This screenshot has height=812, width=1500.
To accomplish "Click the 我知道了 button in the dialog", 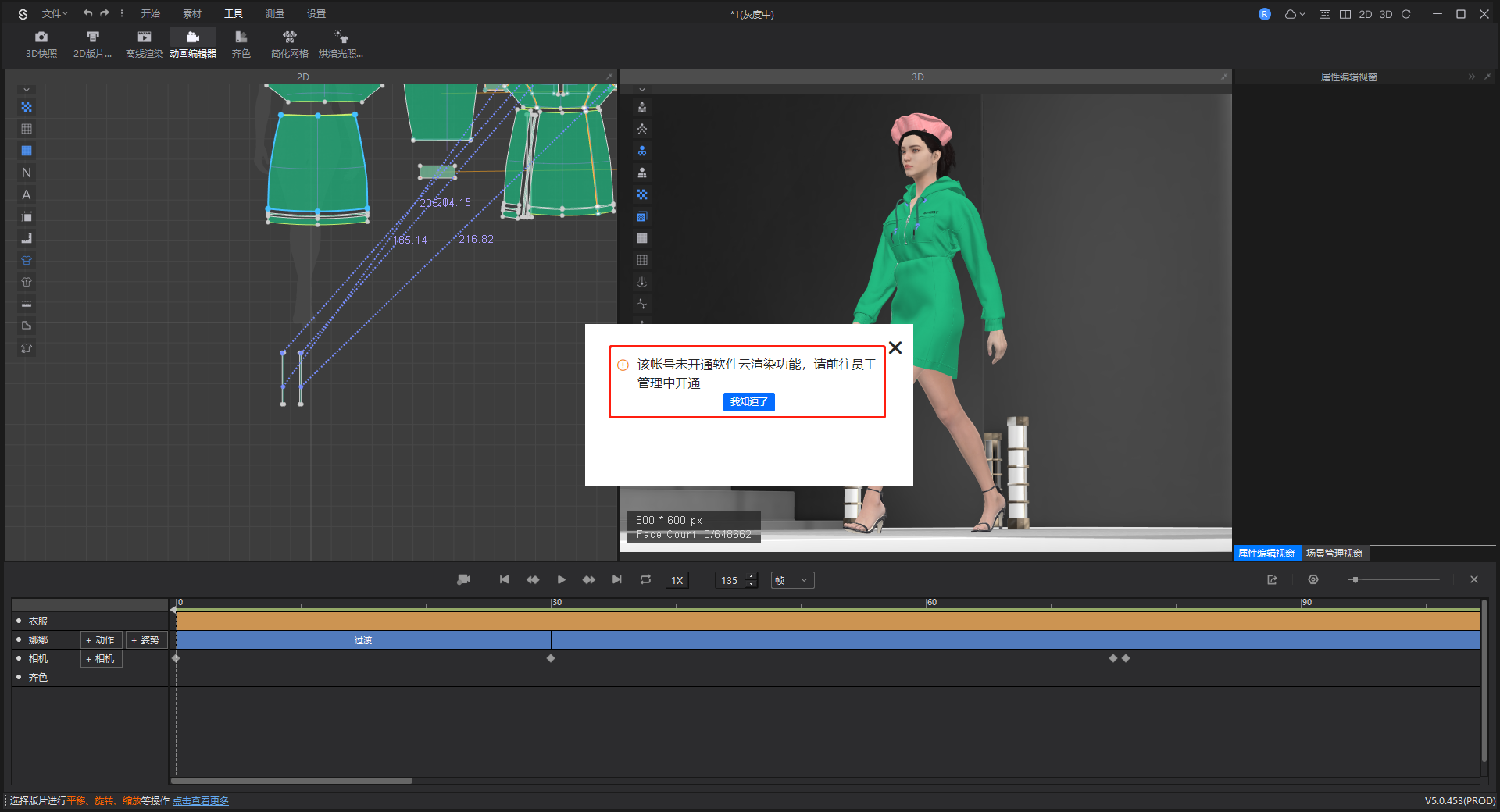I will click(x=748, y=402).
